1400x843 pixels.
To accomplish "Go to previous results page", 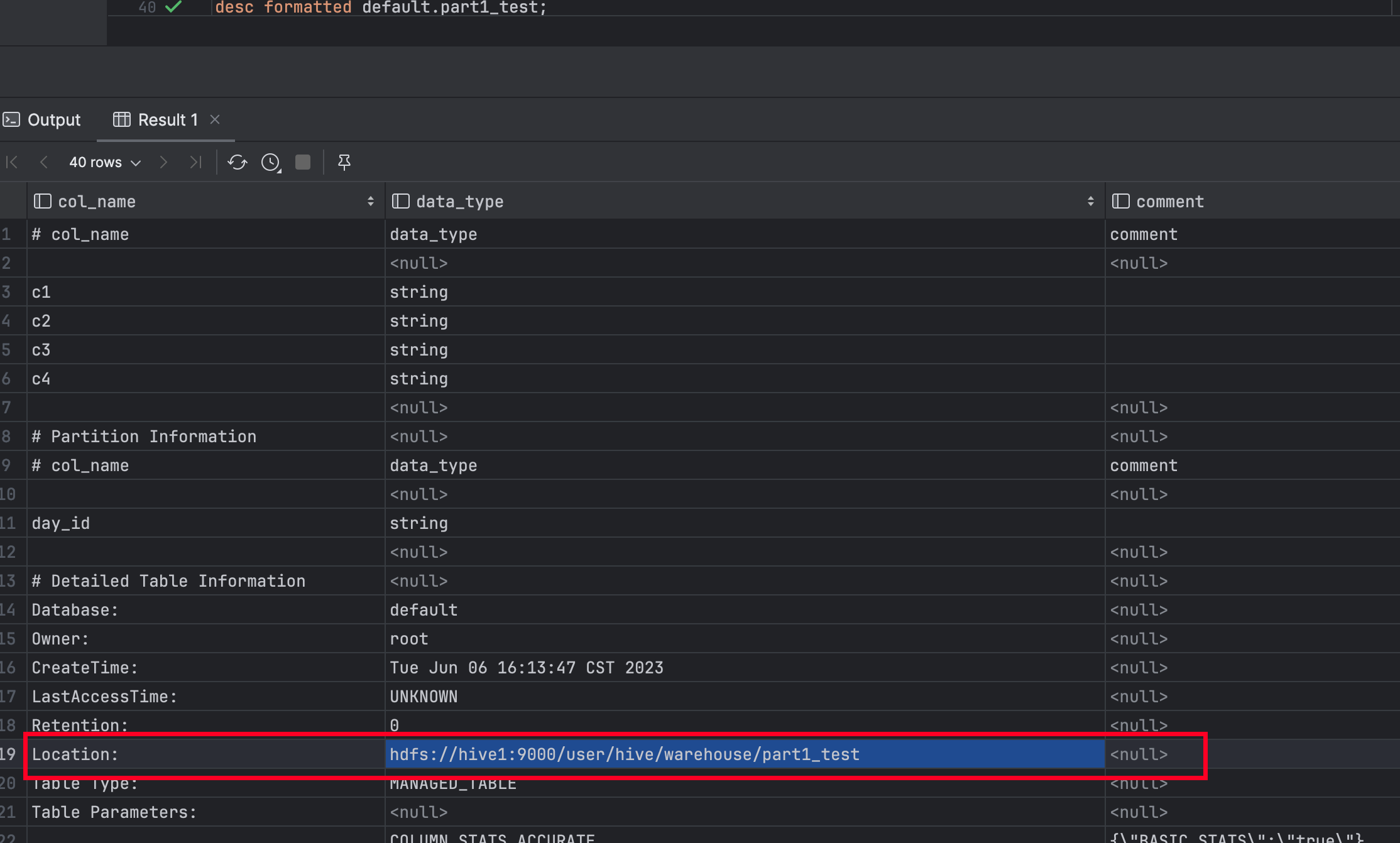I will [x=43, y=162].
